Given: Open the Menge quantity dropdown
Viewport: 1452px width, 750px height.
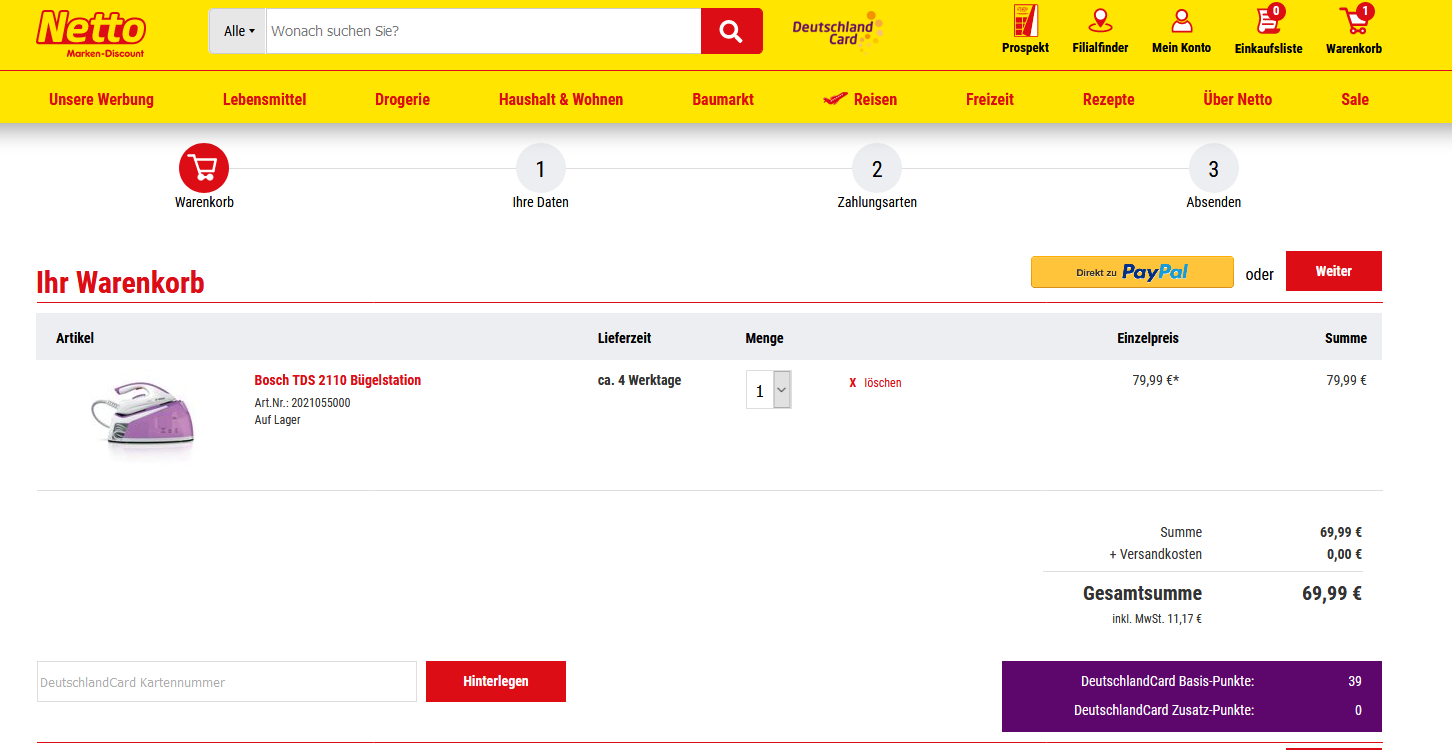Looking at the screenshot, I should click(x=769, y=390).
